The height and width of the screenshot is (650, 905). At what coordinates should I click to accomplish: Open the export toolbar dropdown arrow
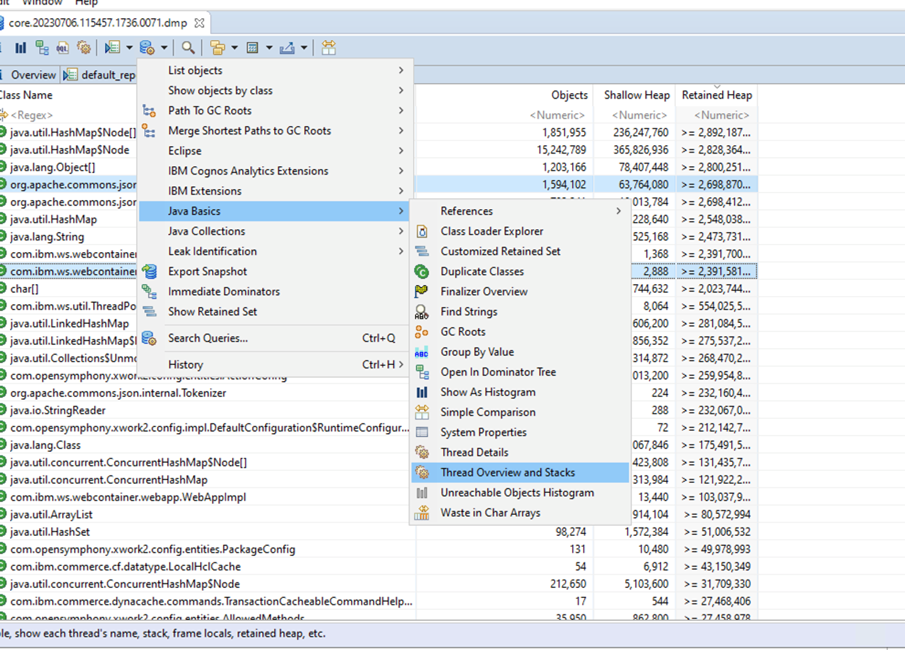304,47
